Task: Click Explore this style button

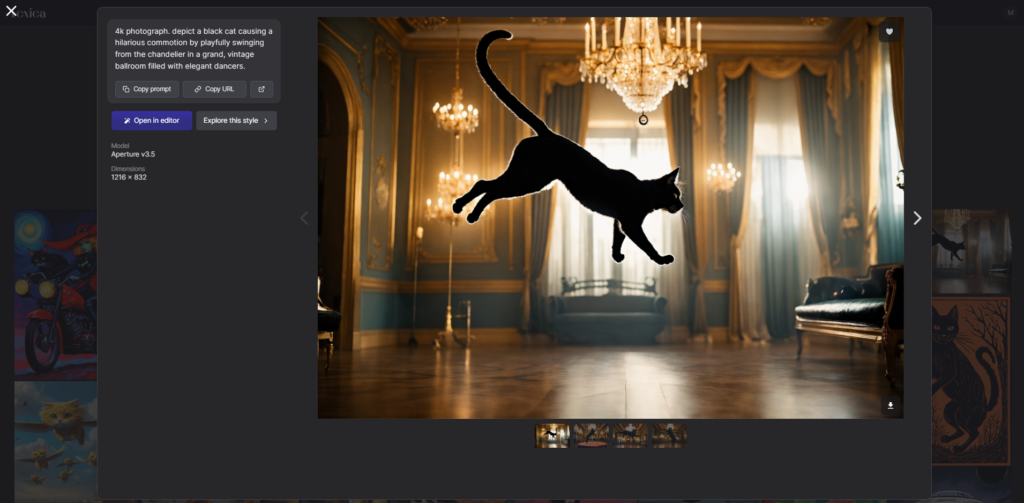Action: pos(236,121)
